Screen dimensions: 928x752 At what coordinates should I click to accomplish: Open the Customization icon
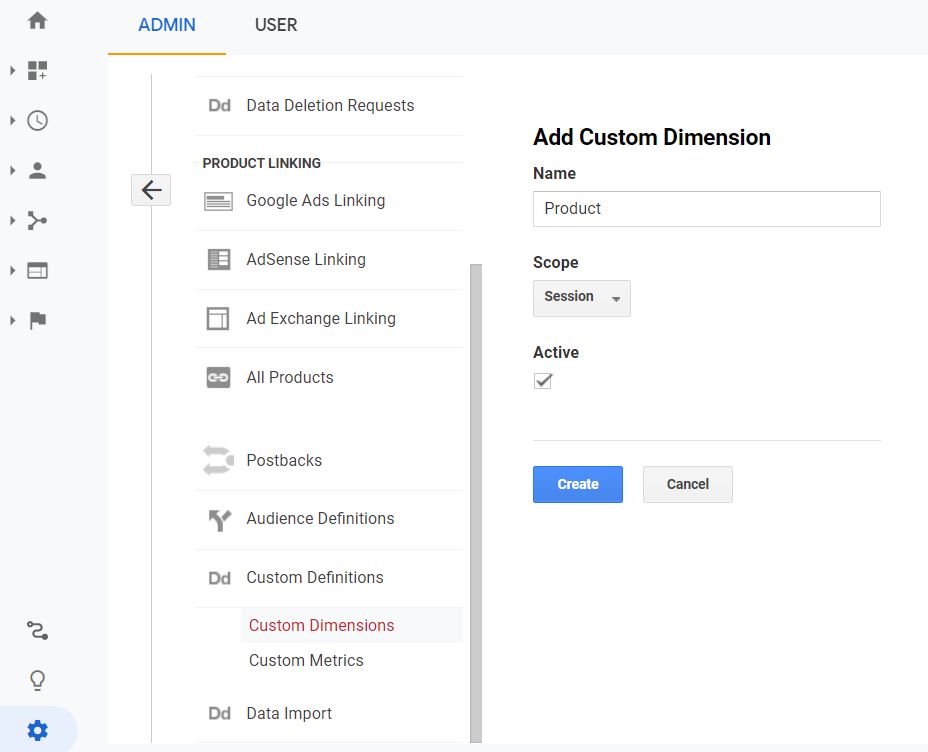tap(36, 70)
